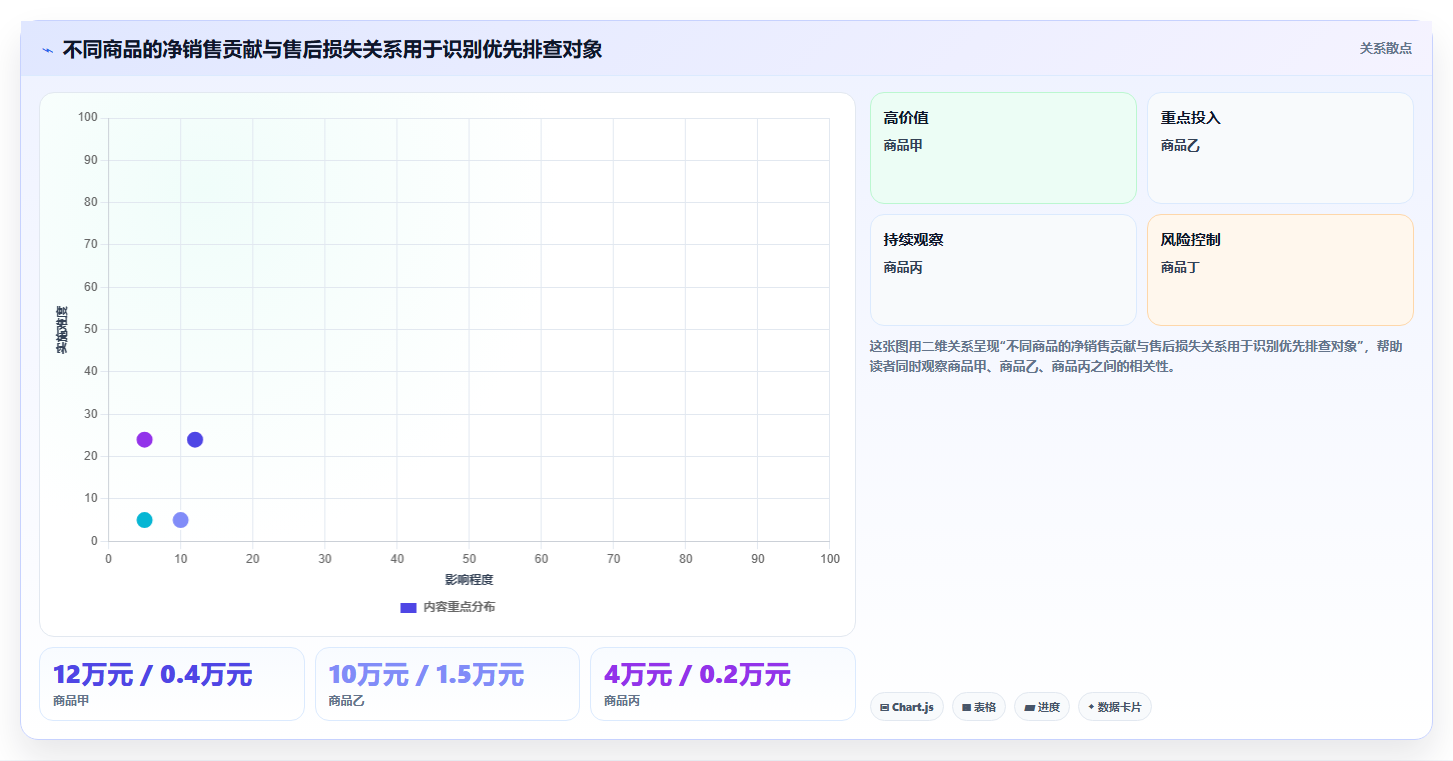Open the 持续观察 quadrant card
1453x761 pixels.
[x=1003, y=270]
